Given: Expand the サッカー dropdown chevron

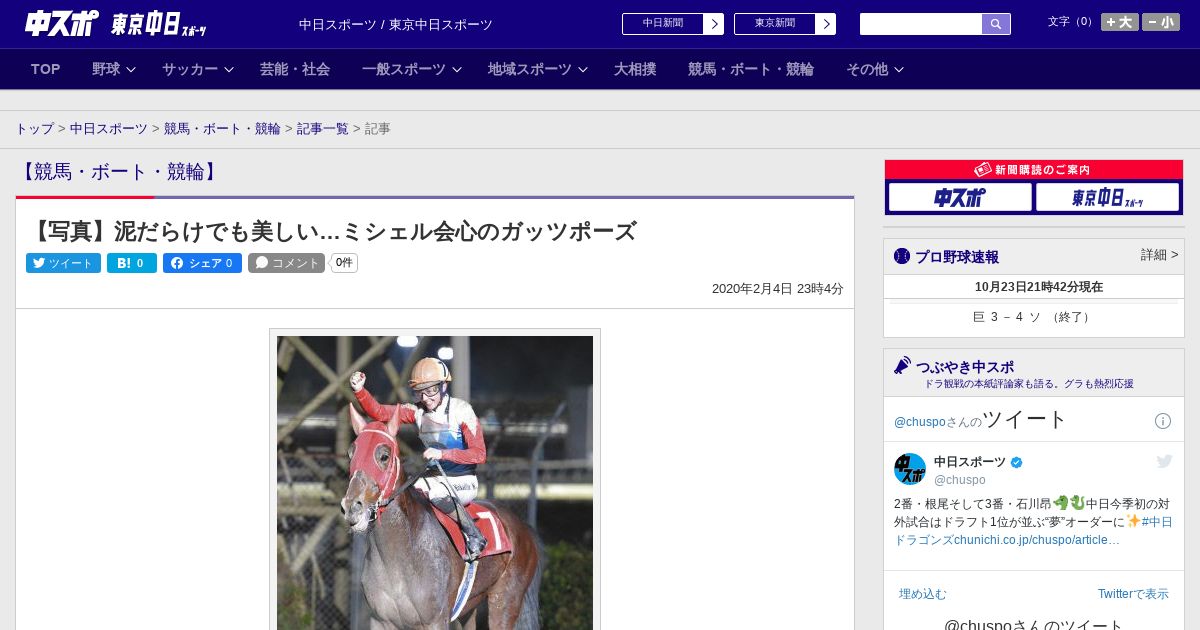Looking at the screenshot, I should pos(229,70).
